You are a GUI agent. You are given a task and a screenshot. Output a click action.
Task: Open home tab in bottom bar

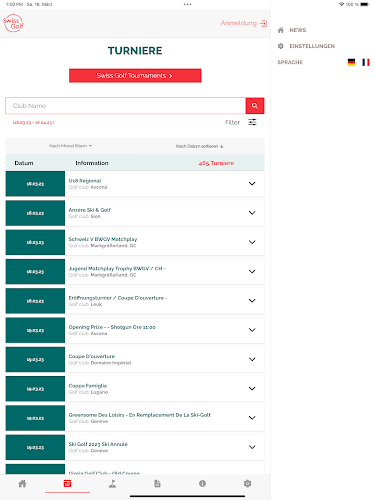click(22, 484)
